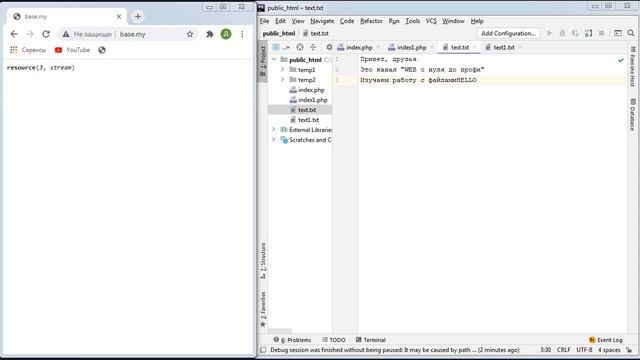This screenshot has height=360, width=640.
Task: Click the collapse all icon in Project panel
Action: [x=313, y=47]
